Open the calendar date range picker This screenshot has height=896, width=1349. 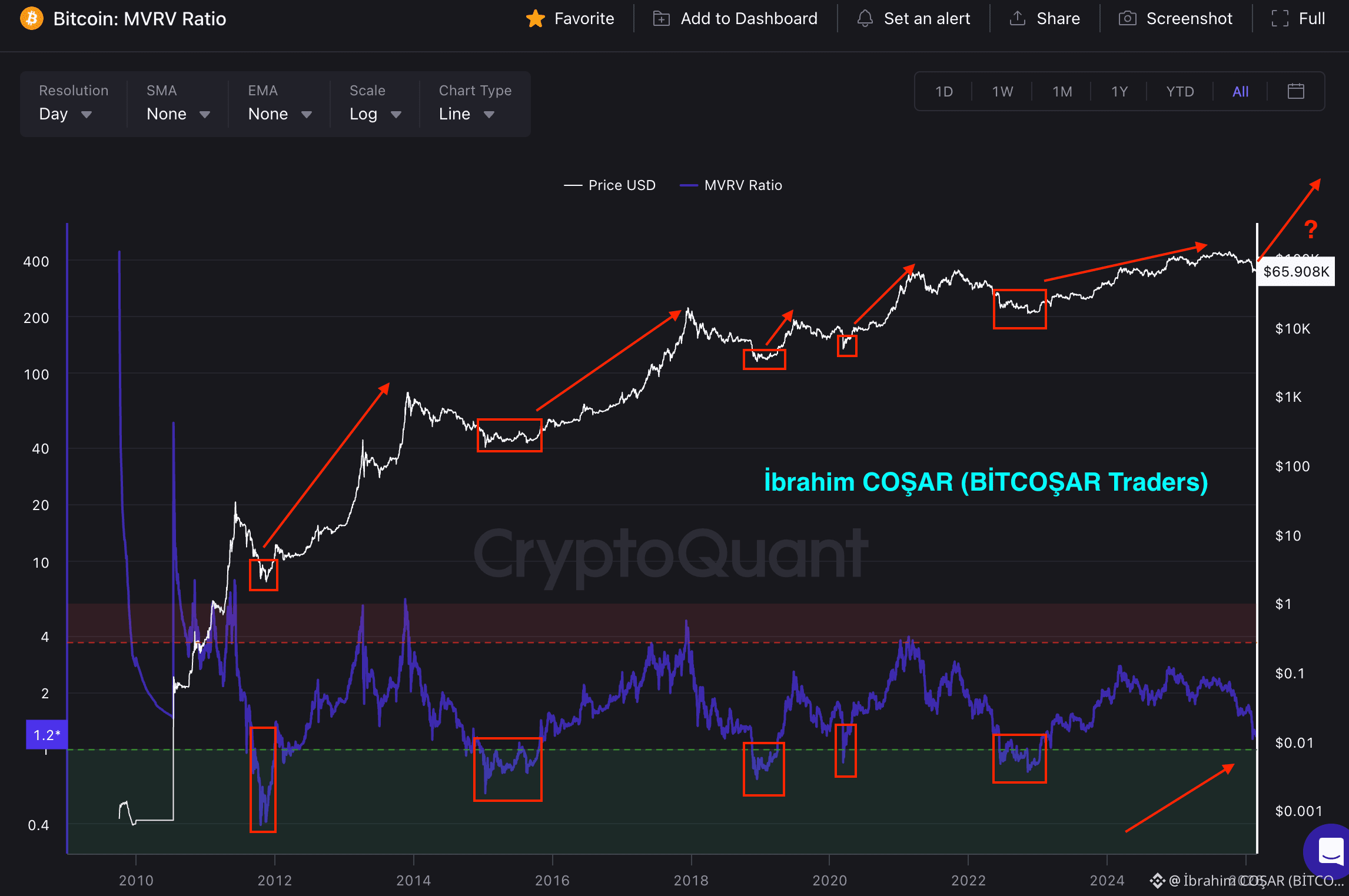(x=1296, y=91)
